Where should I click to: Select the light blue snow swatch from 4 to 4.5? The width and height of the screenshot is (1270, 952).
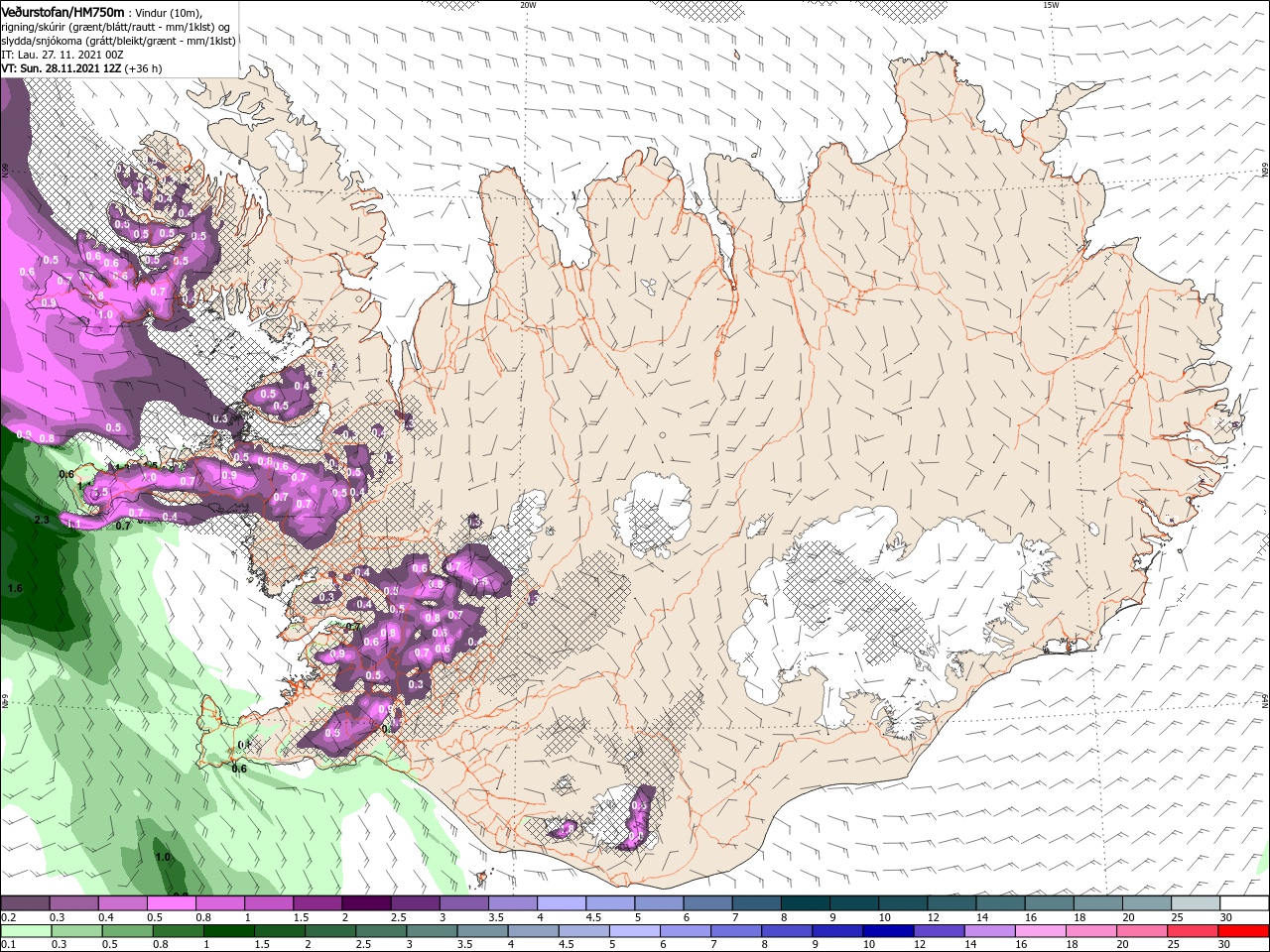pos(562,903)
